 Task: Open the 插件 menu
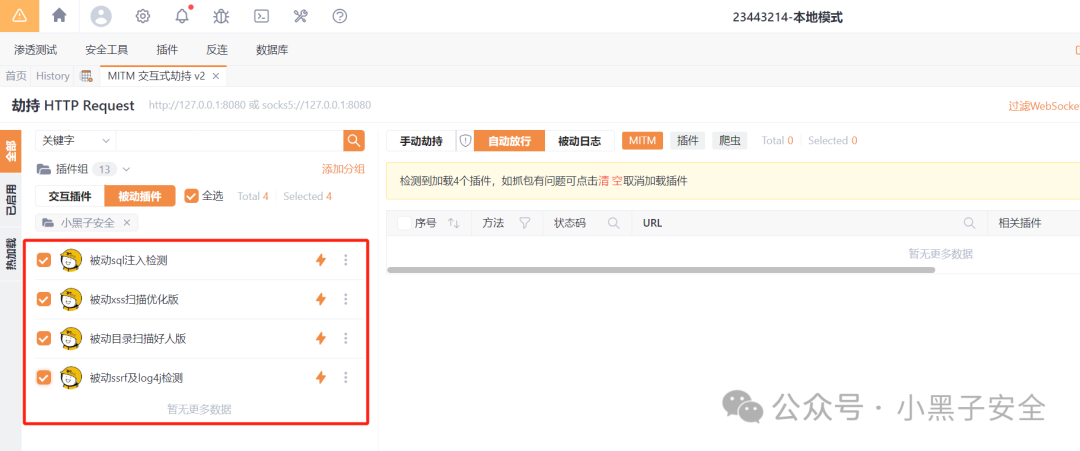click(167, 50)
